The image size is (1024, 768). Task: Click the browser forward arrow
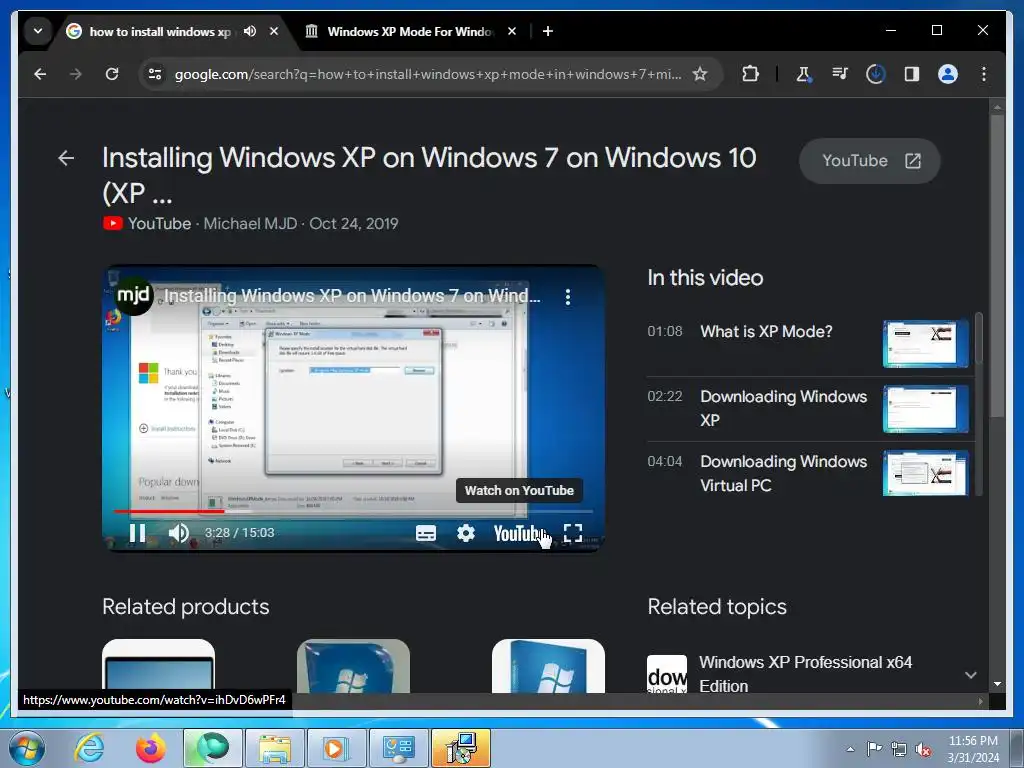coord(76,74)
